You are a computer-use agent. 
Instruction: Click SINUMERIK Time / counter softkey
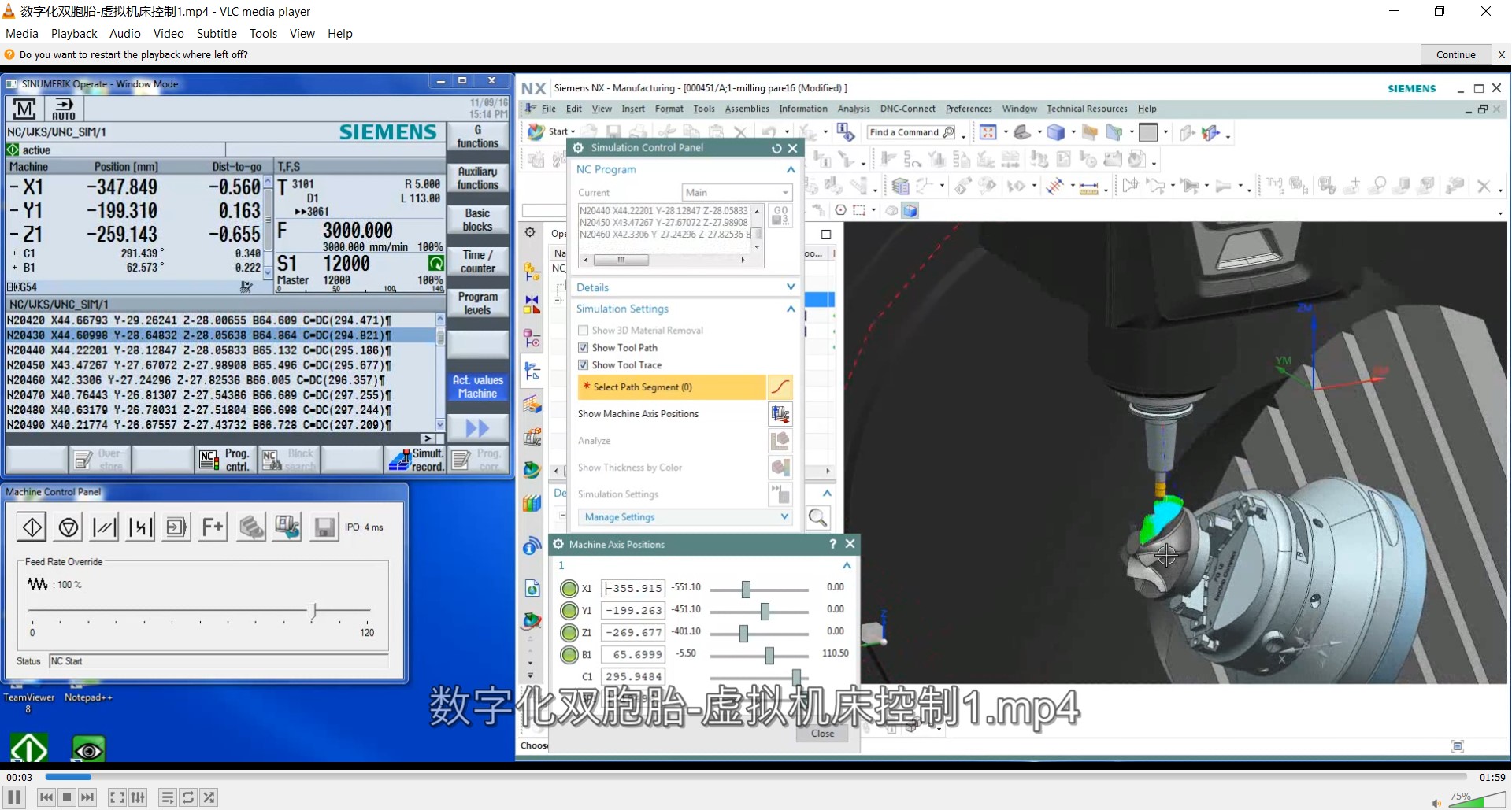click(x=478, y=261)
